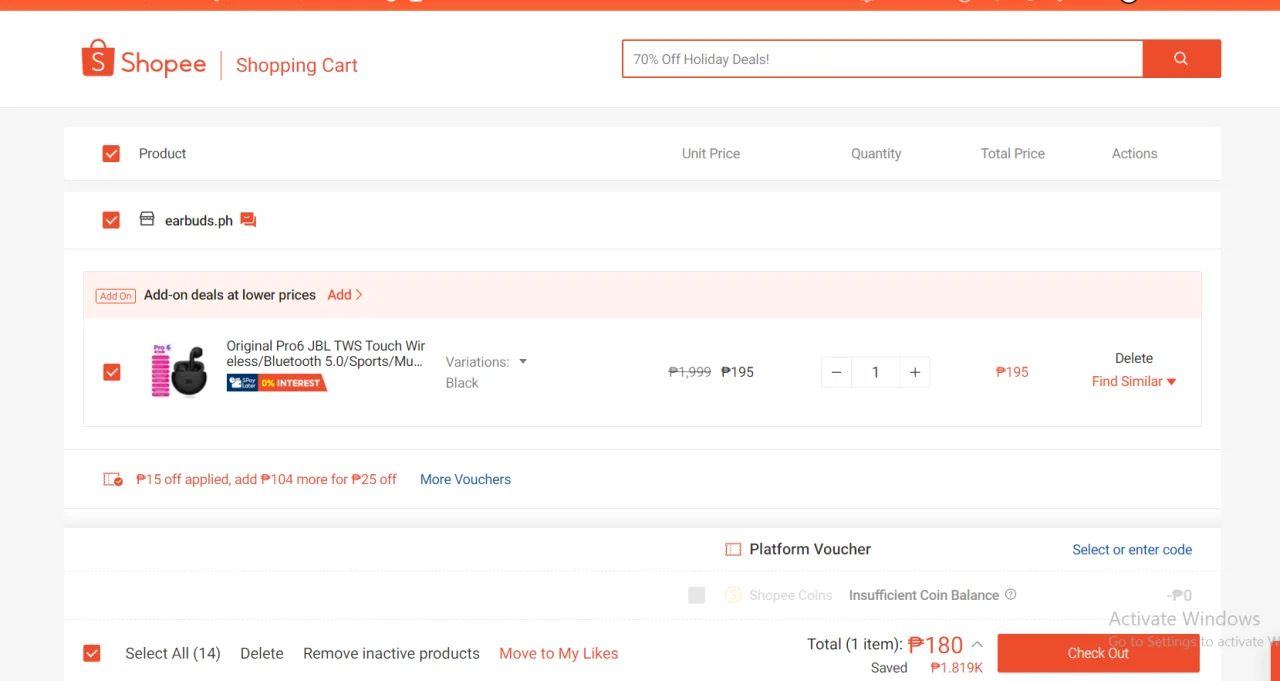The width and height of the screenshot is (1280, 681).
Task: Click the Quantity column header
Action: pos(876,154)
